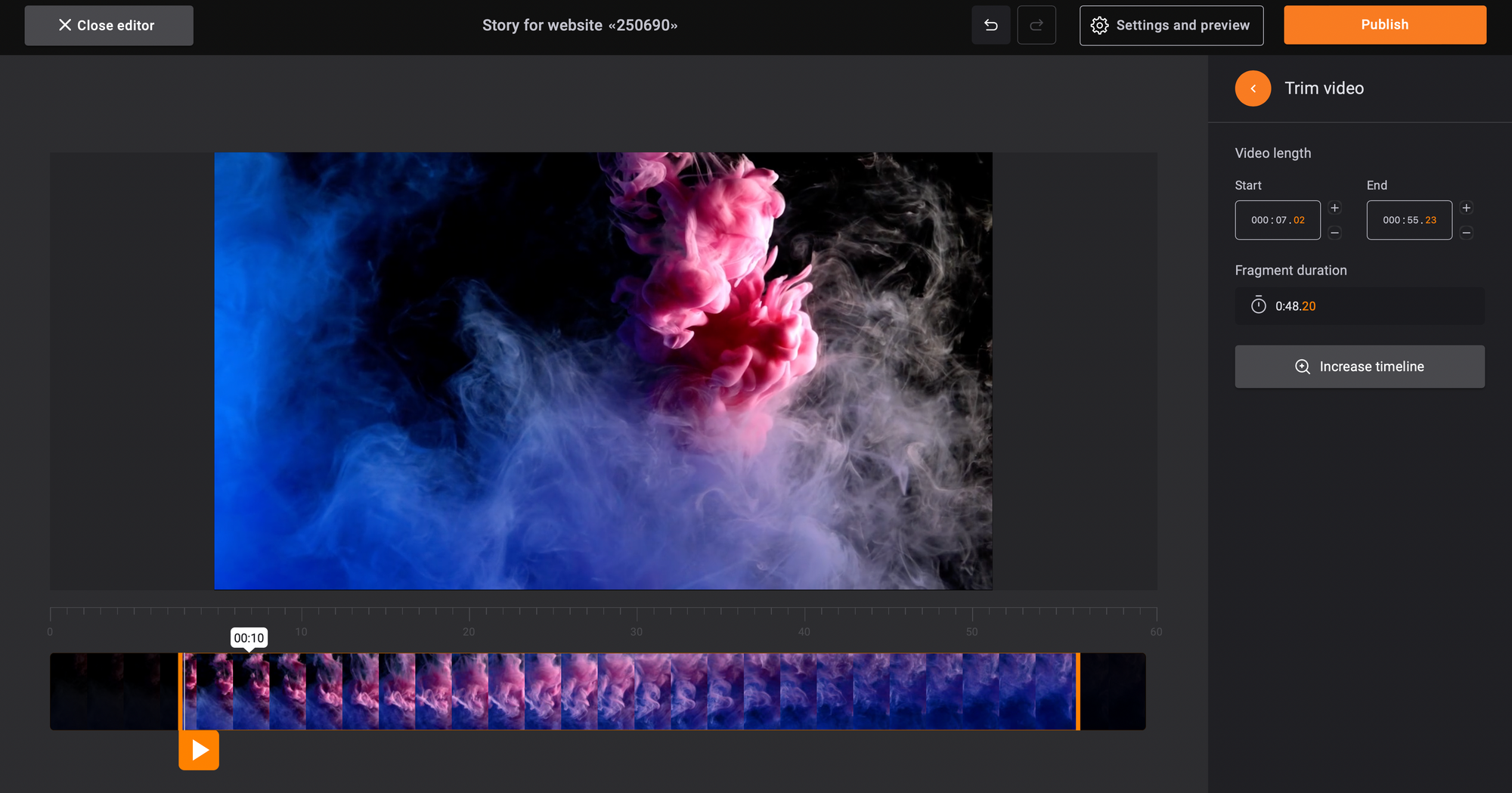The height and width of the screenshot is (793, 1512).
Task: Edit the Start time field showing 000:07.02
Action: pos(1278,219)
